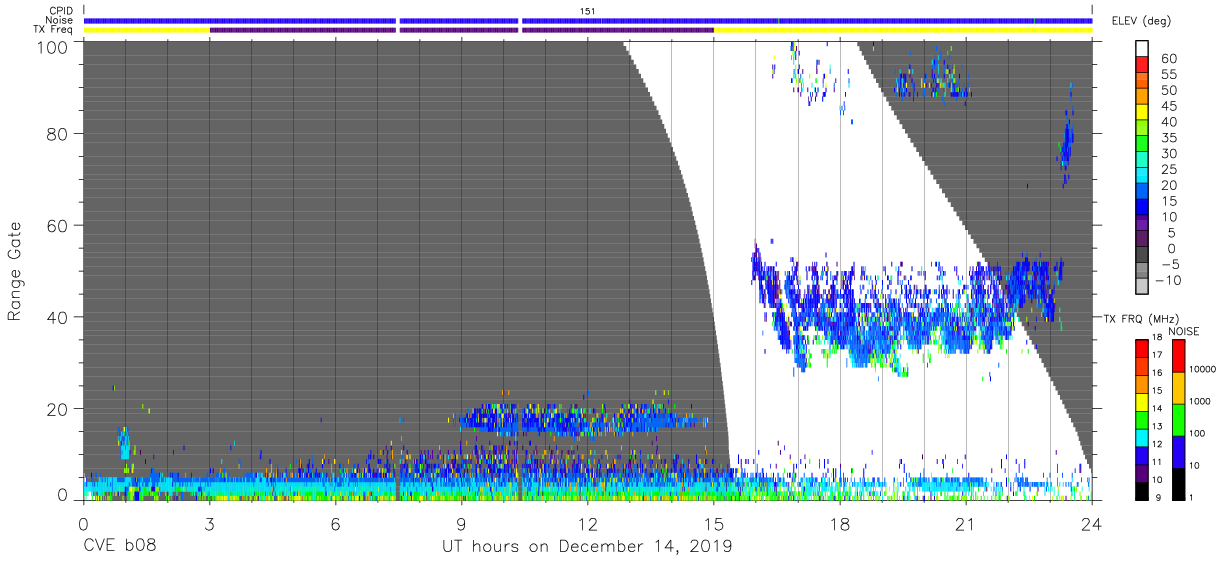1228x567 pixels.
Task: Pick the red top swatch of TX FRQ colorbar
Action: [1143, 347]
